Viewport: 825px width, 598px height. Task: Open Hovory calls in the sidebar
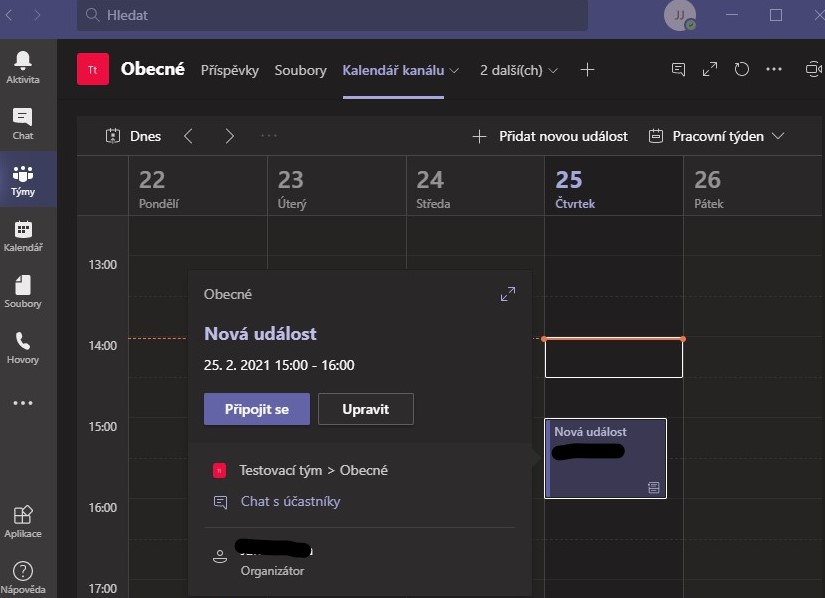point(23,348)
